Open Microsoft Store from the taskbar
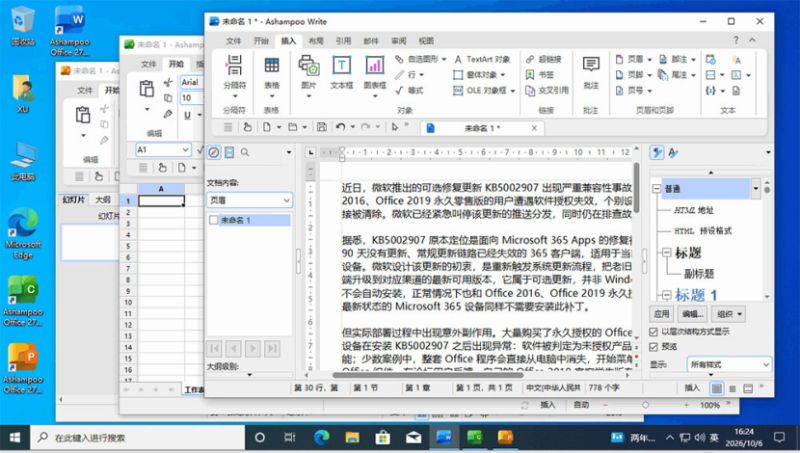The width and height of the screenshot is (800, 453). [x=383, y=437]
